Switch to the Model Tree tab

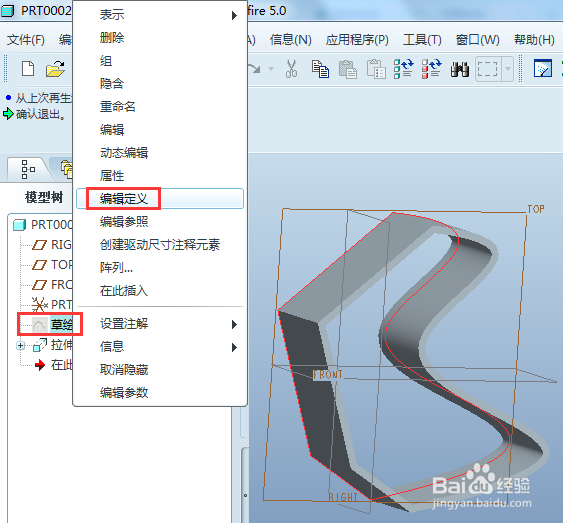(x=28, y=169)
